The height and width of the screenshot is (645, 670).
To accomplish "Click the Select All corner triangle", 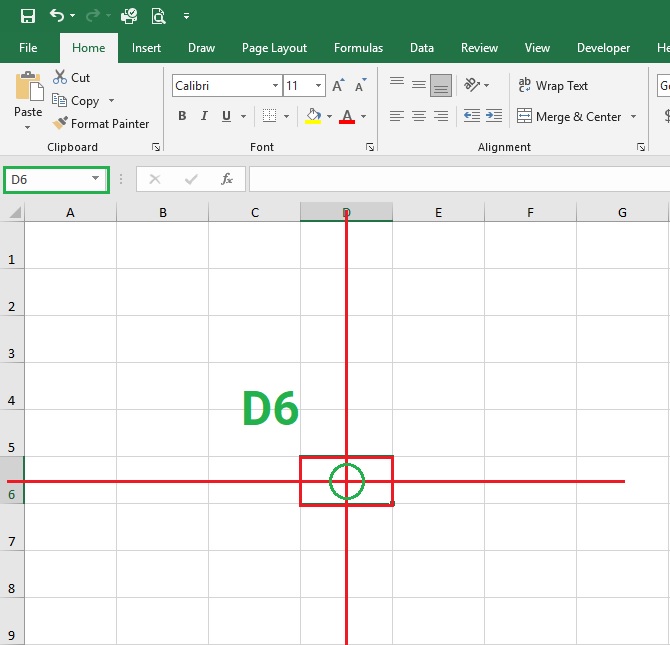I will coord(14,212).
